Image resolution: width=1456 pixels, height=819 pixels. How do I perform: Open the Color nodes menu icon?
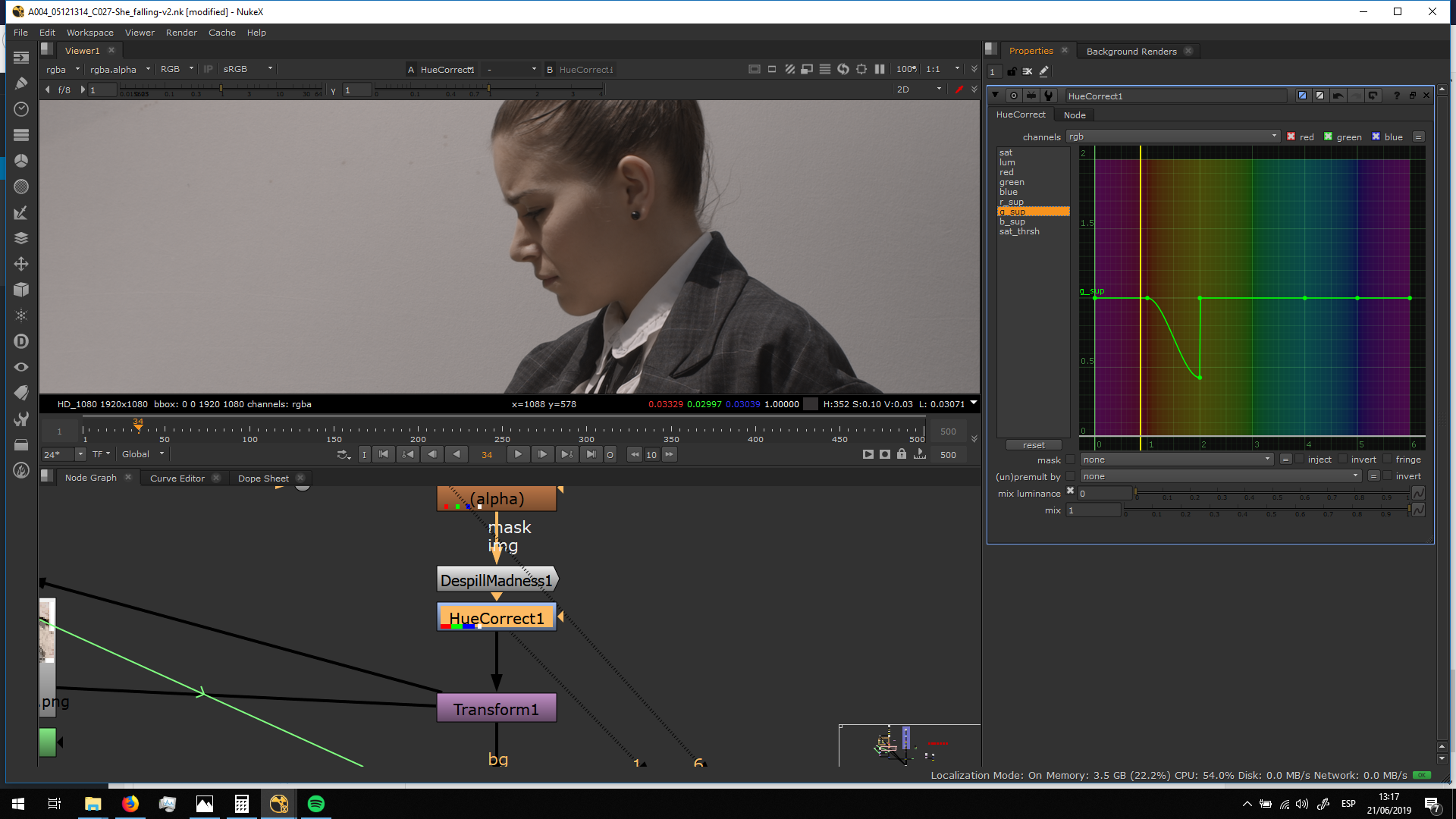coord(21,161)
